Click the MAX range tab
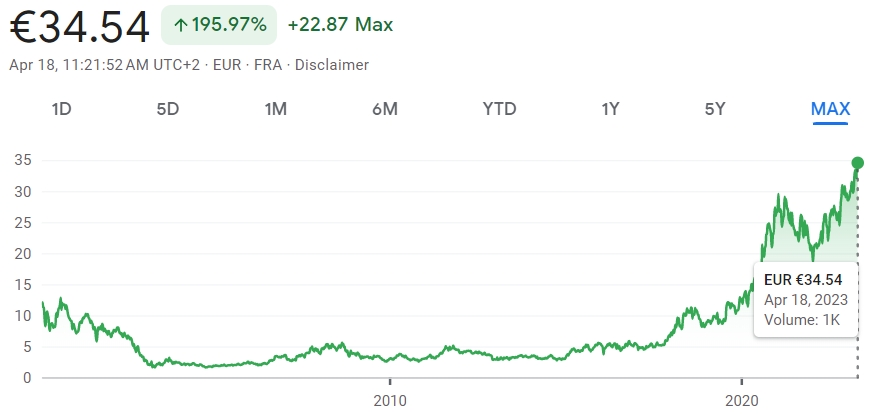 click(830, 109)
